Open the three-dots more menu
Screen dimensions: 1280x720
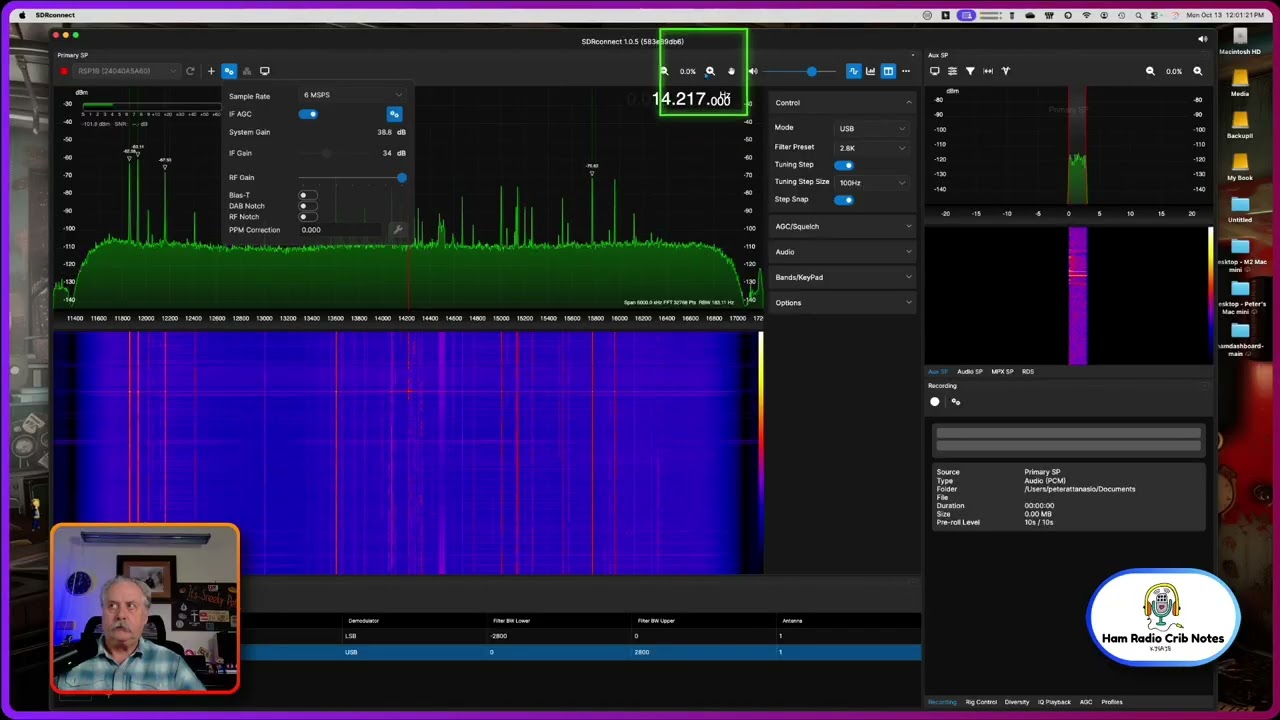906,71
